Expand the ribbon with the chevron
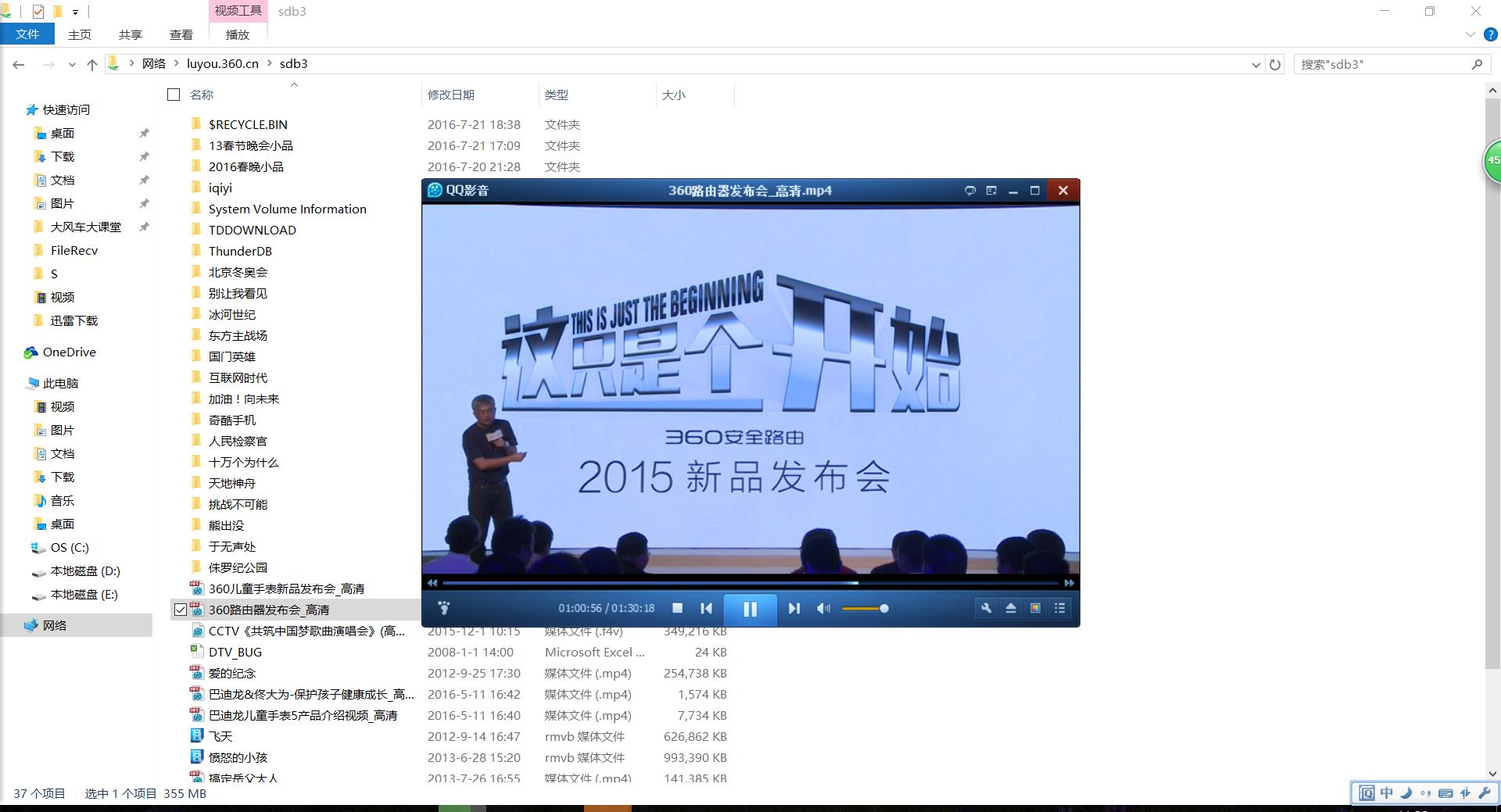This screenshot has height=812, width=1501. 1470,34
